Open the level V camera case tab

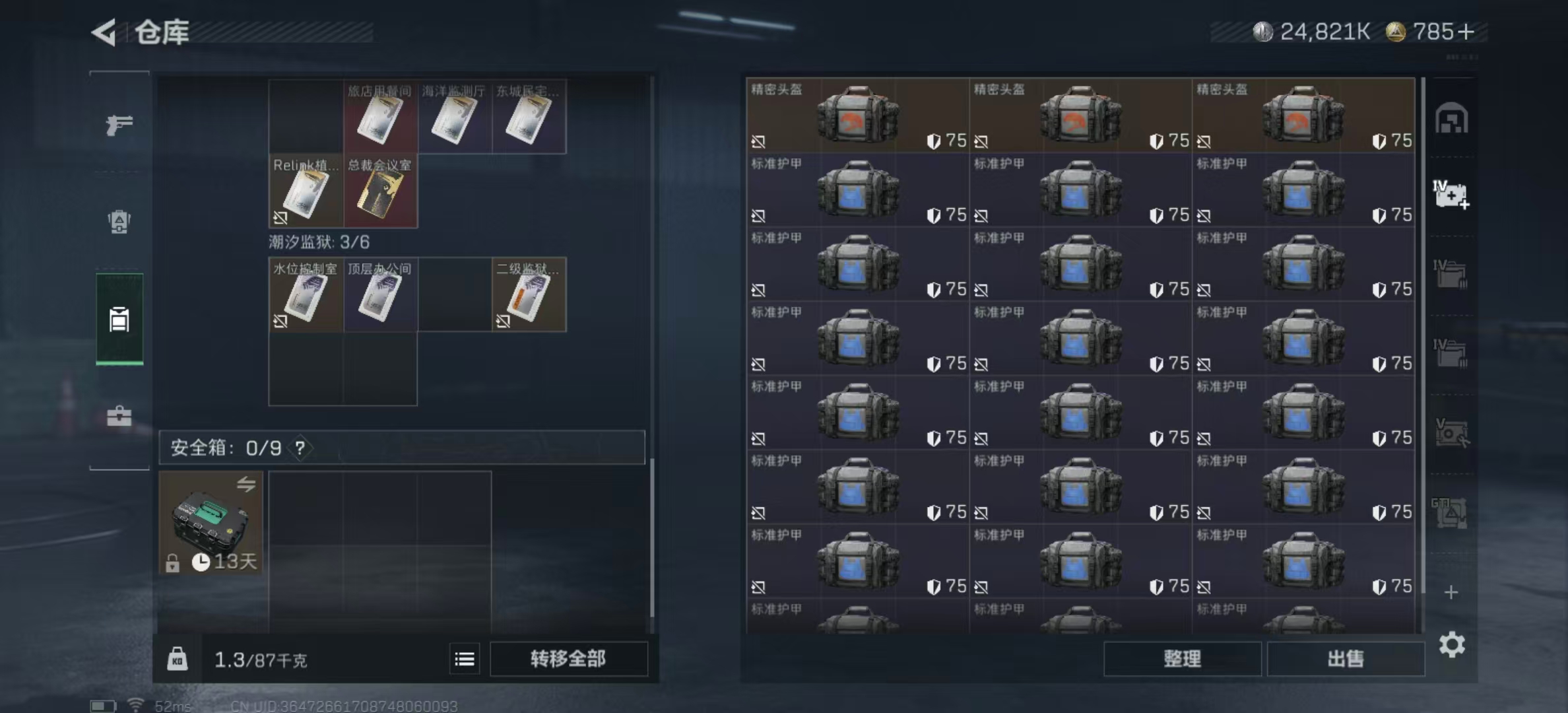[x=1451, y=434]
